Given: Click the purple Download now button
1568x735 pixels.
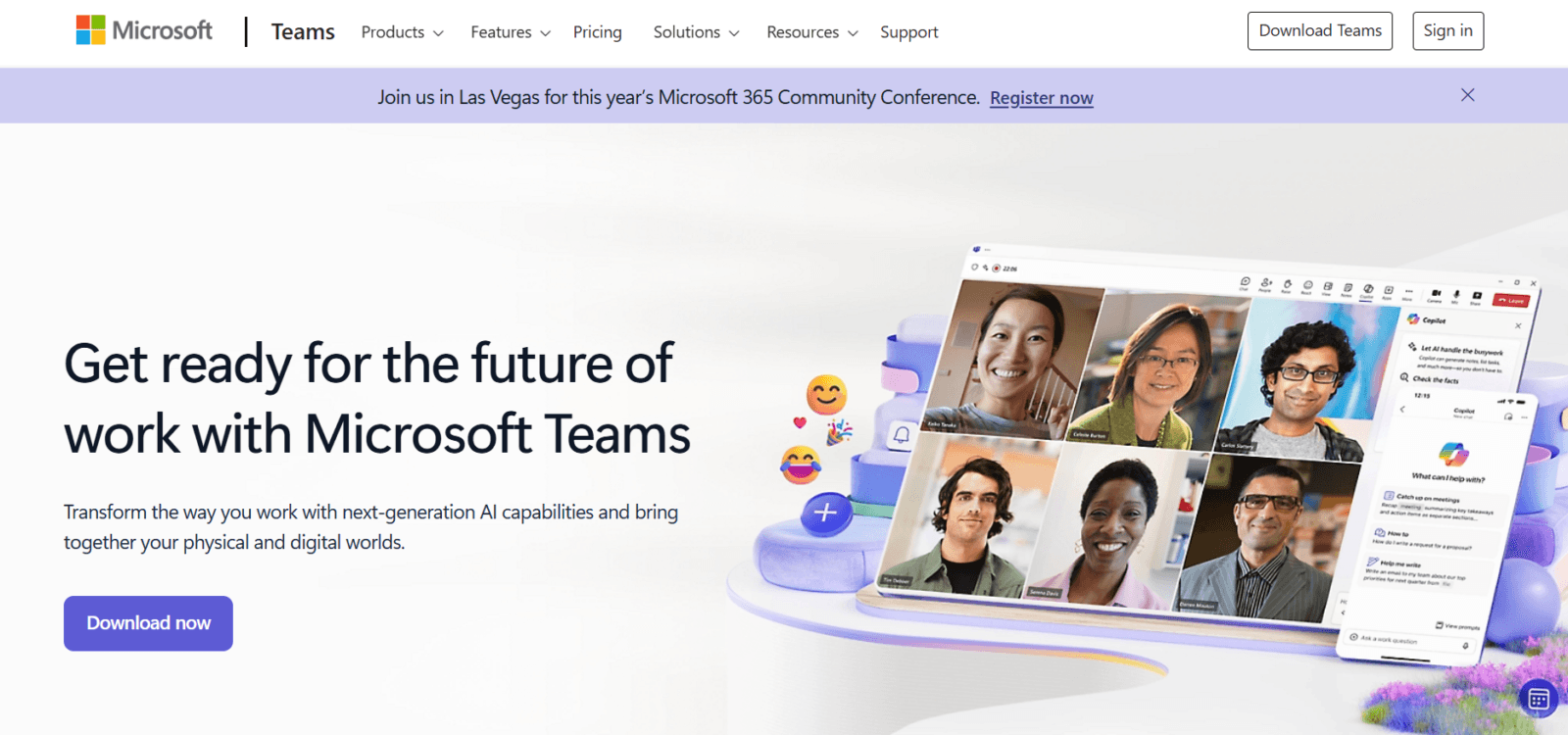Looking at the screenshot, I should [148, 623].
